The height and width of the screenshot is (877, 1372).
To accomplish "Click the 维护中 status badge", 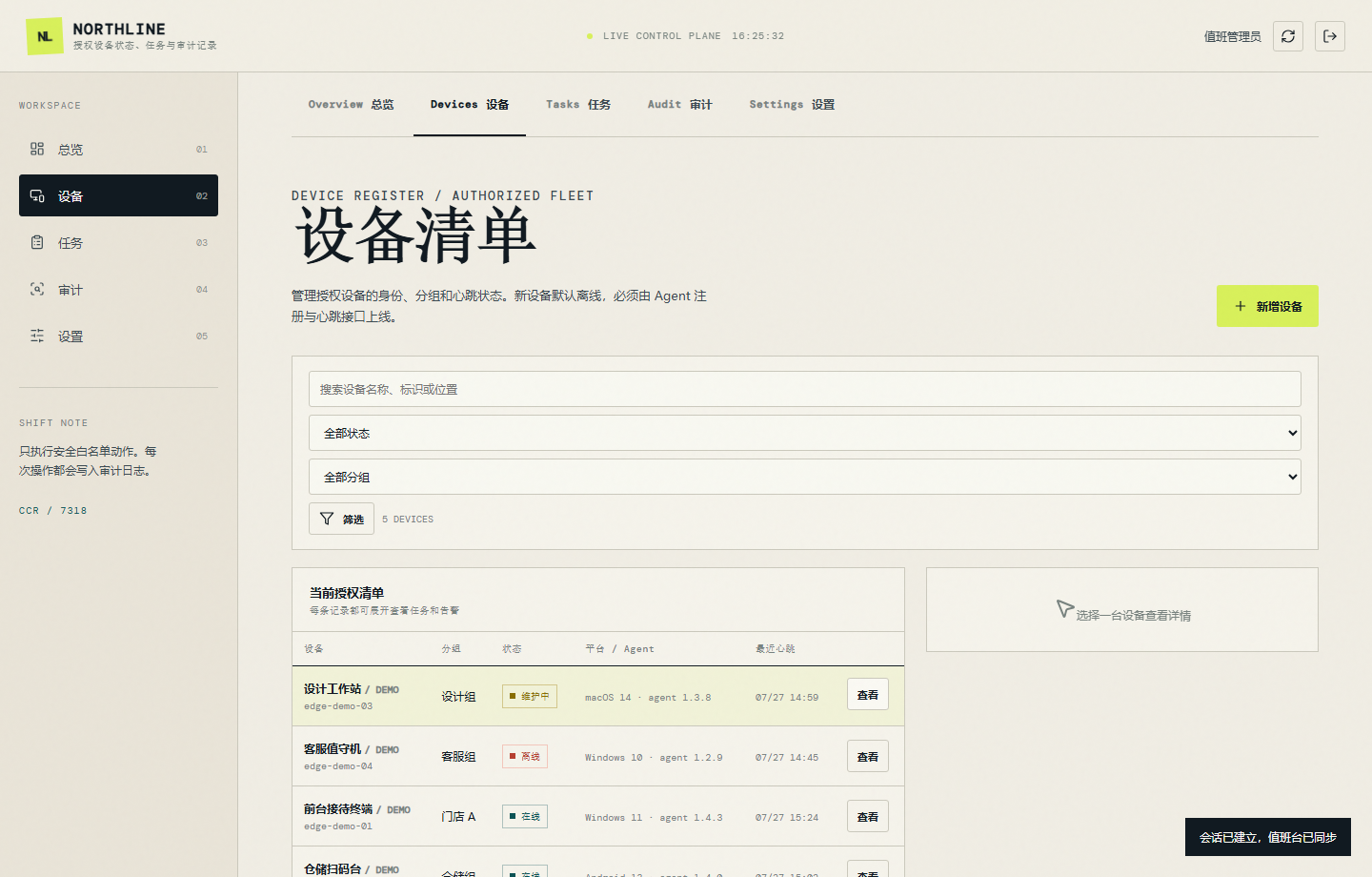I will (x=530, y=696).
